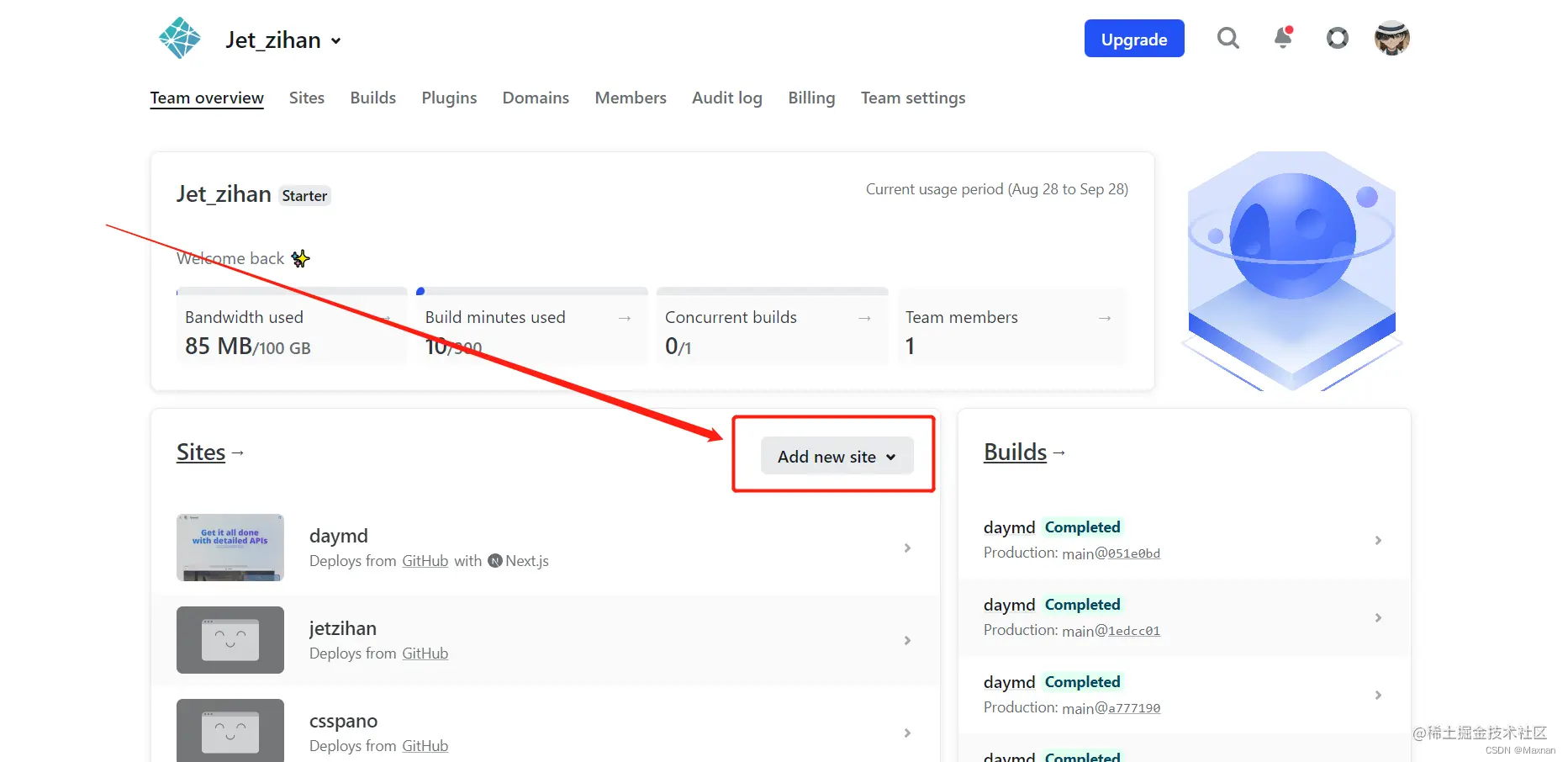Image resolution: width=1568 pixels, height=762 pixels.
Task: Click the Concurrent builds 0/1 value
Action: click(x=678, y=347)
